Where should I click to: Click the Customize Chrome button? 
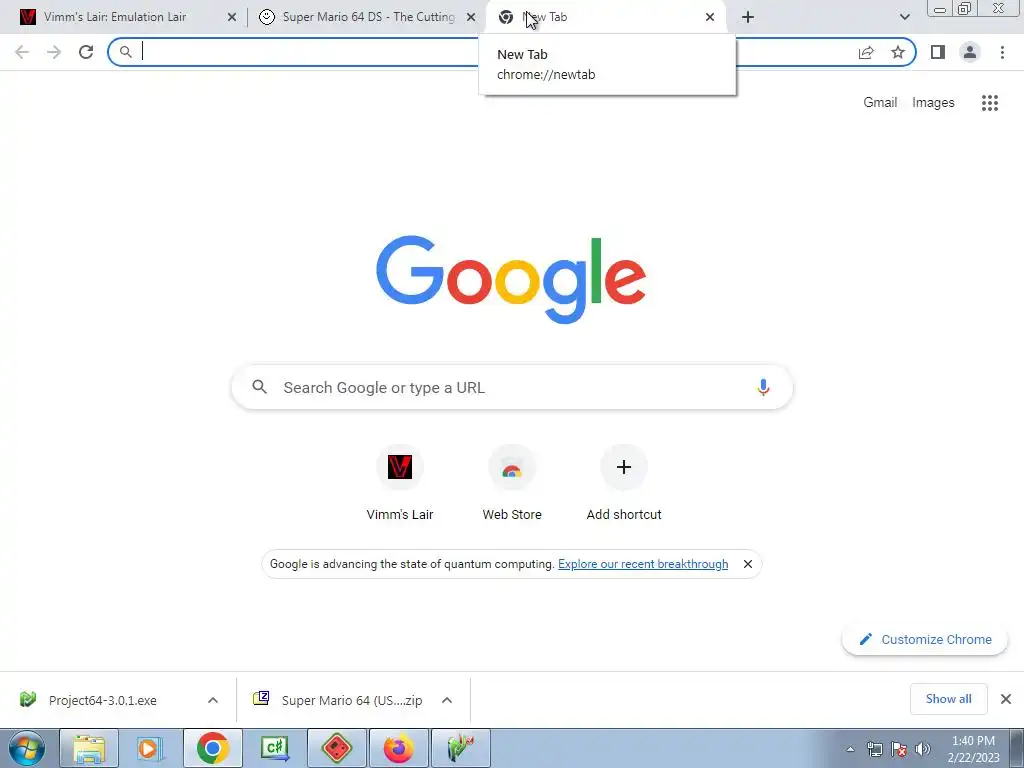click(x=925, y=639)
